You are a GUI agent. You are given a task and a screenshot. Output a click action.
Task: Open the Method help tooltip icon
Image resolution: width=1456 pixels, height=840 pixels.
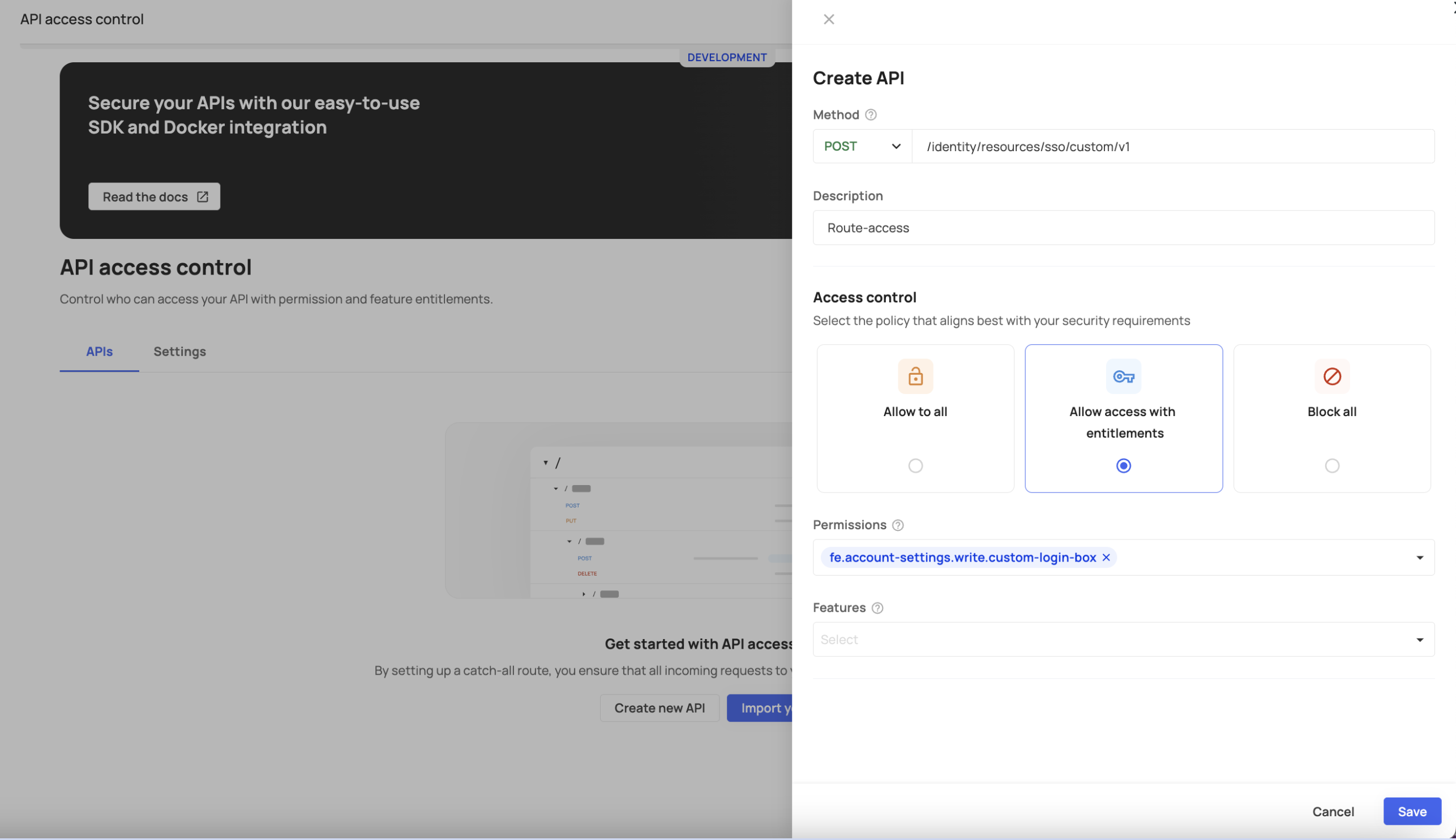coord(871,115)
